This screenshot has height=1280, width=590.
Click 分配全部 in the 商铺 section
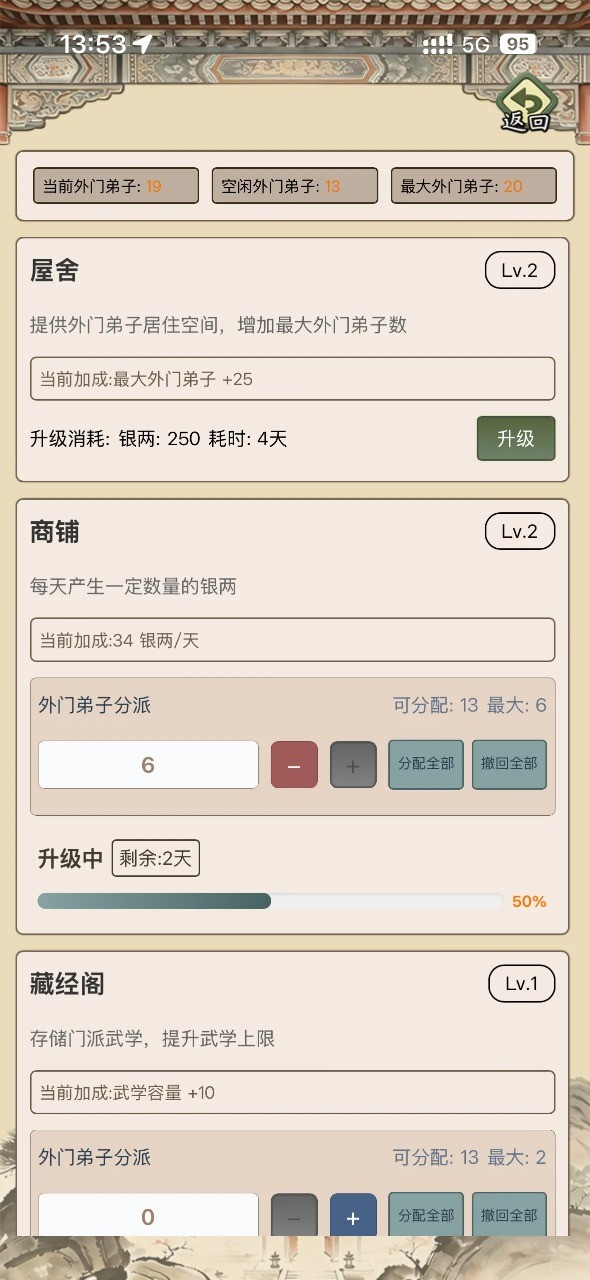(425, 764)
